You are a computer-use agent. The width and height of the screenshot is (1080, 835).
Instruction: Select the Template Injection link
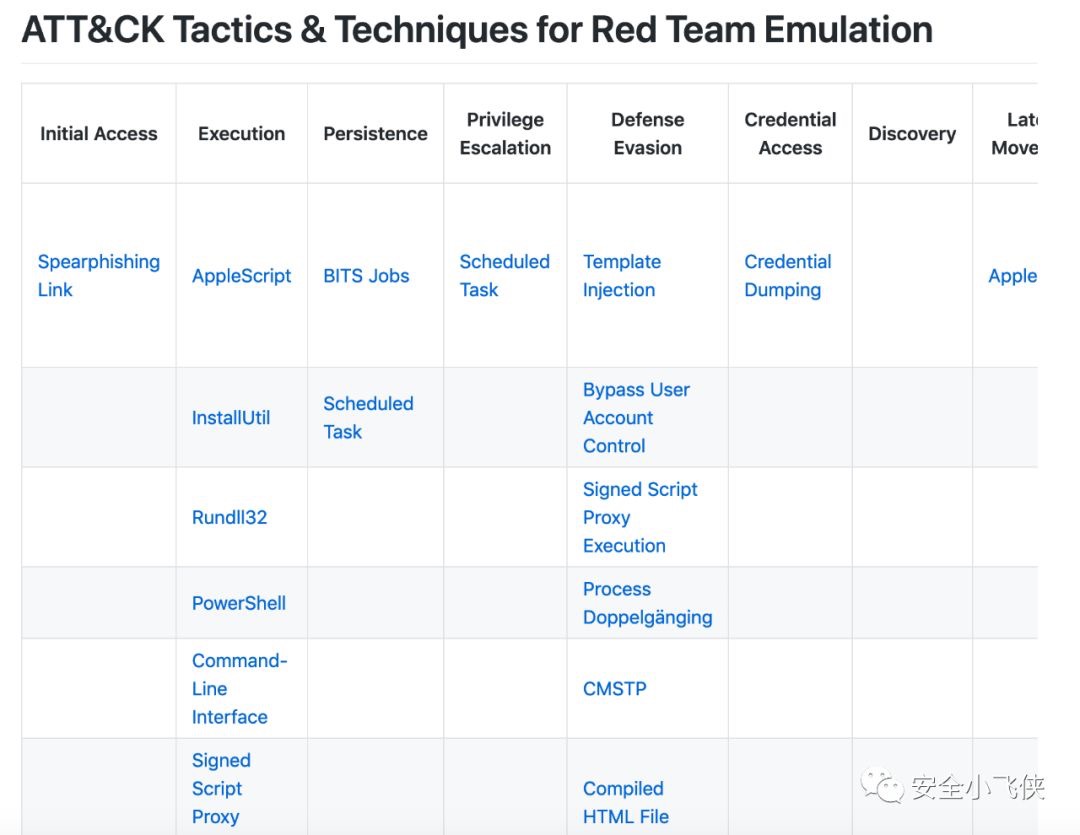tap(621, 275)
